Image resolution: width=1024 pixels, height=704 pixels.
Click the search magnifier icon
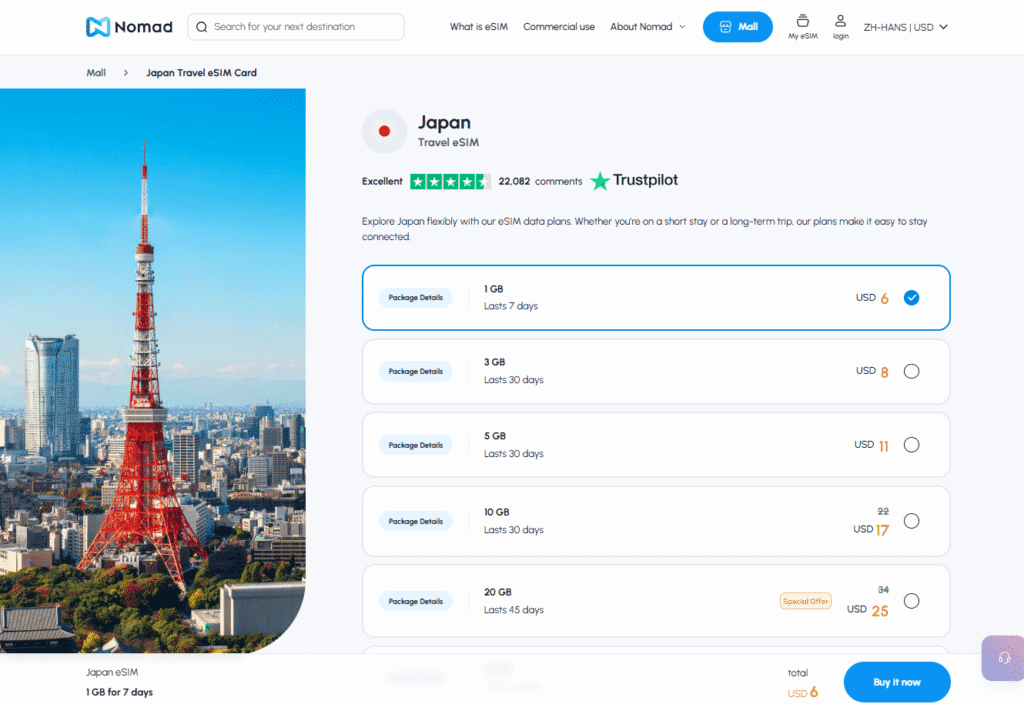coord(201,26)
